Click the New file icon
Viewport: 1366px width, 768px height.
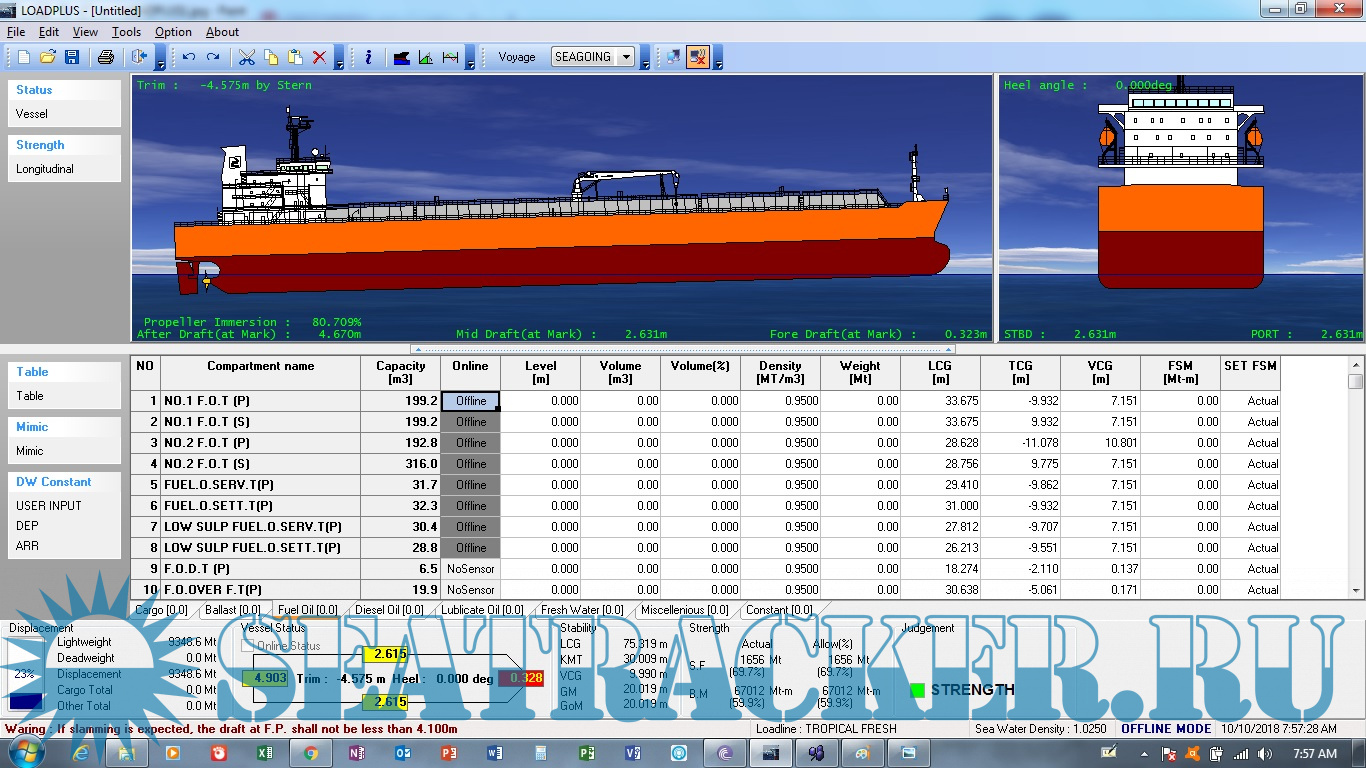coord(24,57)
